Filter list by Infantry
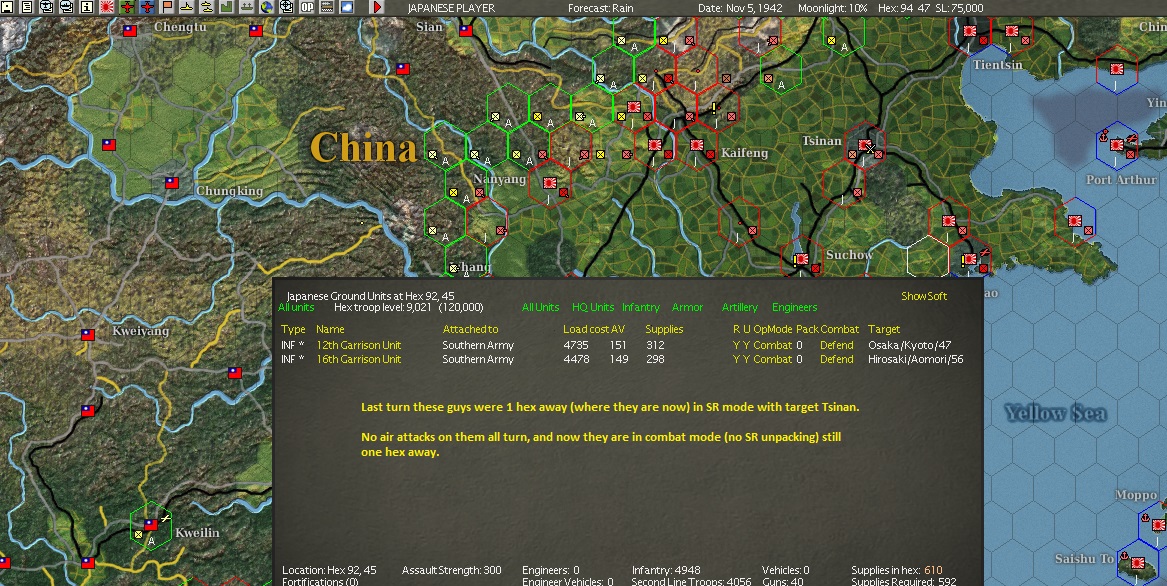This screenshot has width=1167, height=586. tap(641, 307)
